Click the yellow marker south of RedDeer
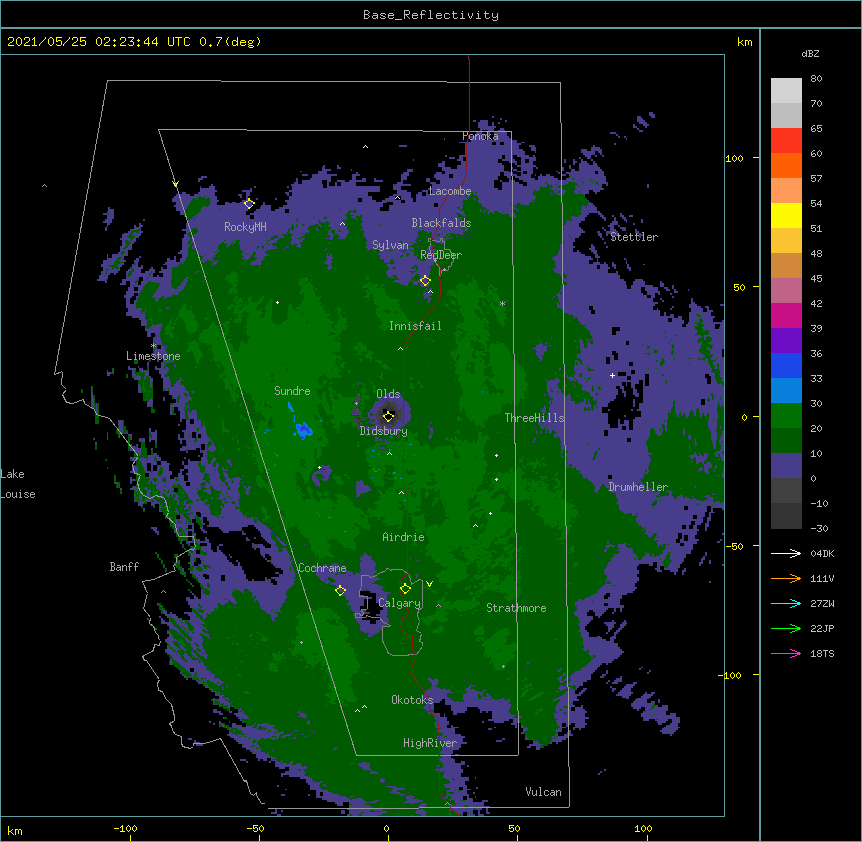The height and width of the screenshot is (842, 862). (426, 280)
